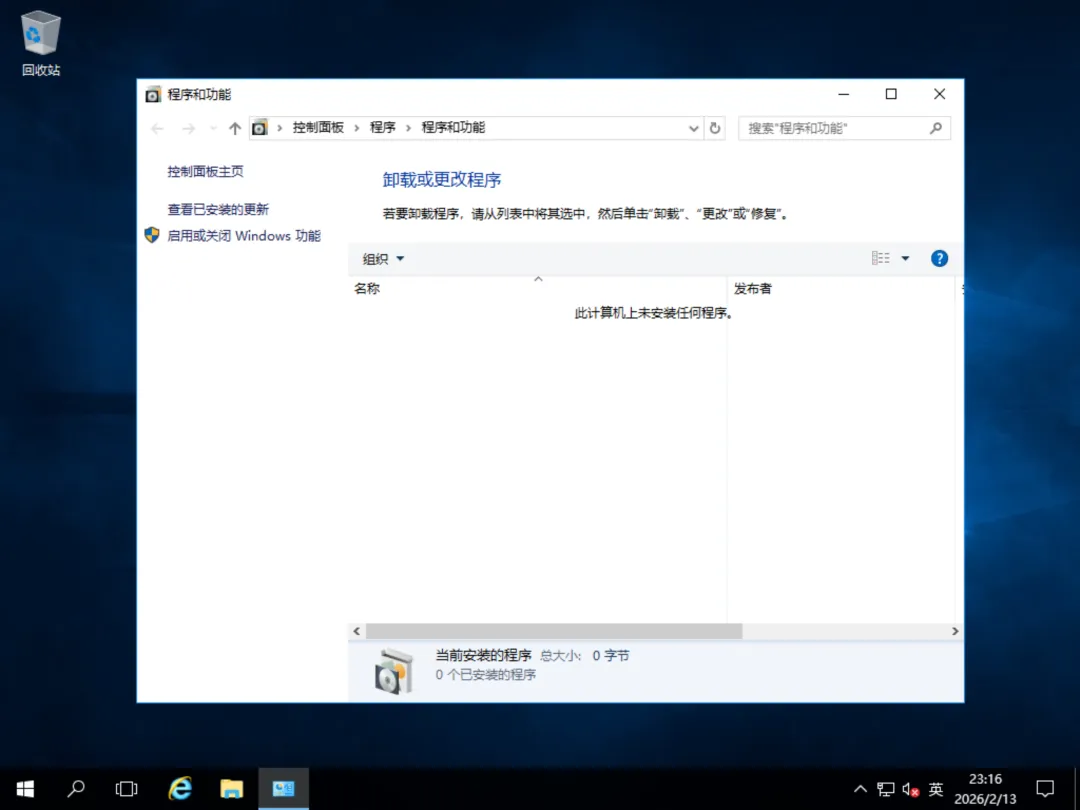Click the shield icon beside Windows 功能
The height and width of the screenshot is (810, 1080).
click(152, 236)
